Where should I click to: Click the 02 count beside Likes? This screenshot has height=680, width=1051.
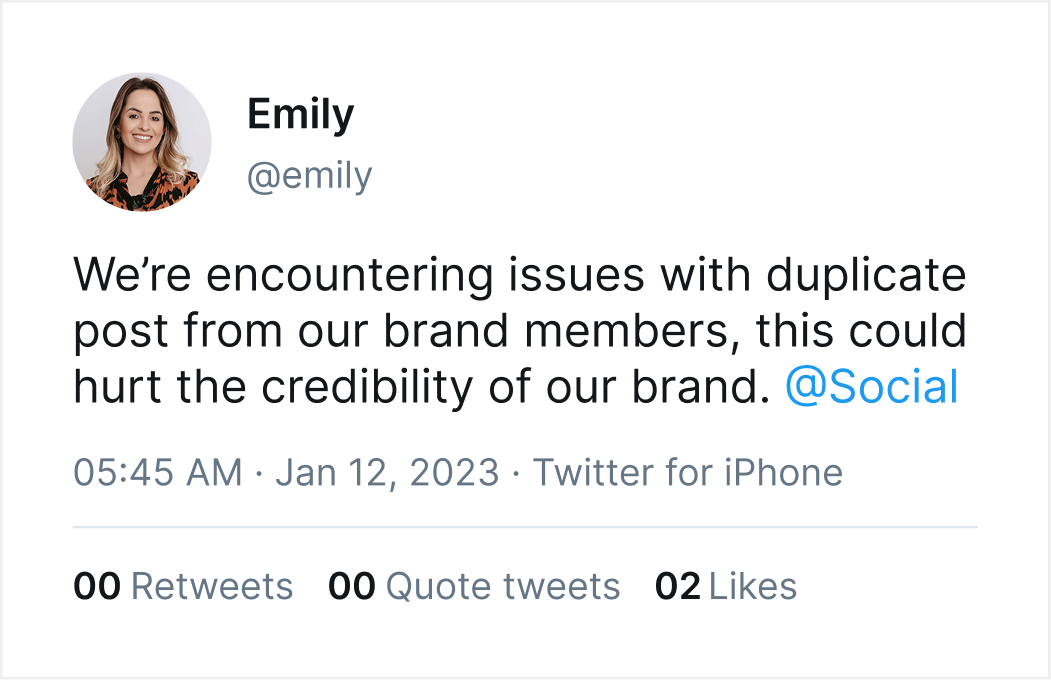point(678,586)
